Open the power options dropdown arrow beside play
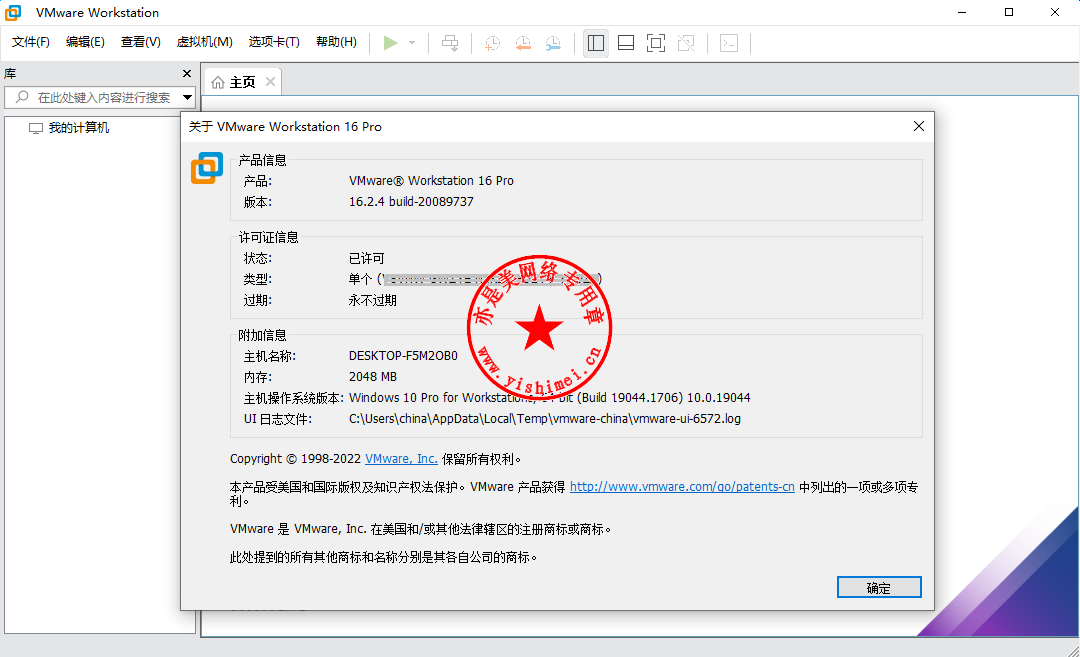1080x657 pixels. 412,43
